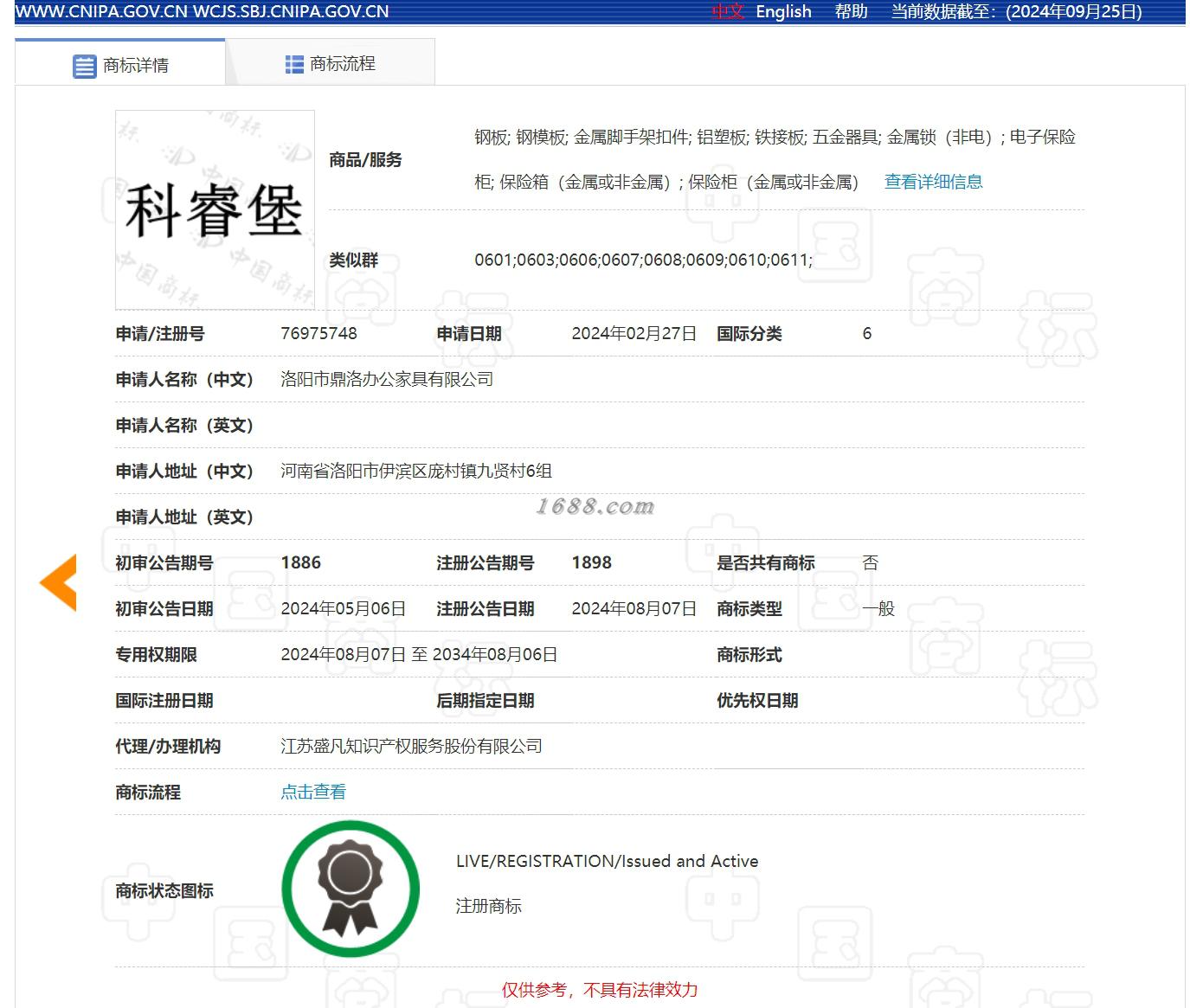This screenshot has width=1190, height=1008.
Task: Click the WWW.CNIPA.GOV.CN header text
Action: (x=102, y=12)
